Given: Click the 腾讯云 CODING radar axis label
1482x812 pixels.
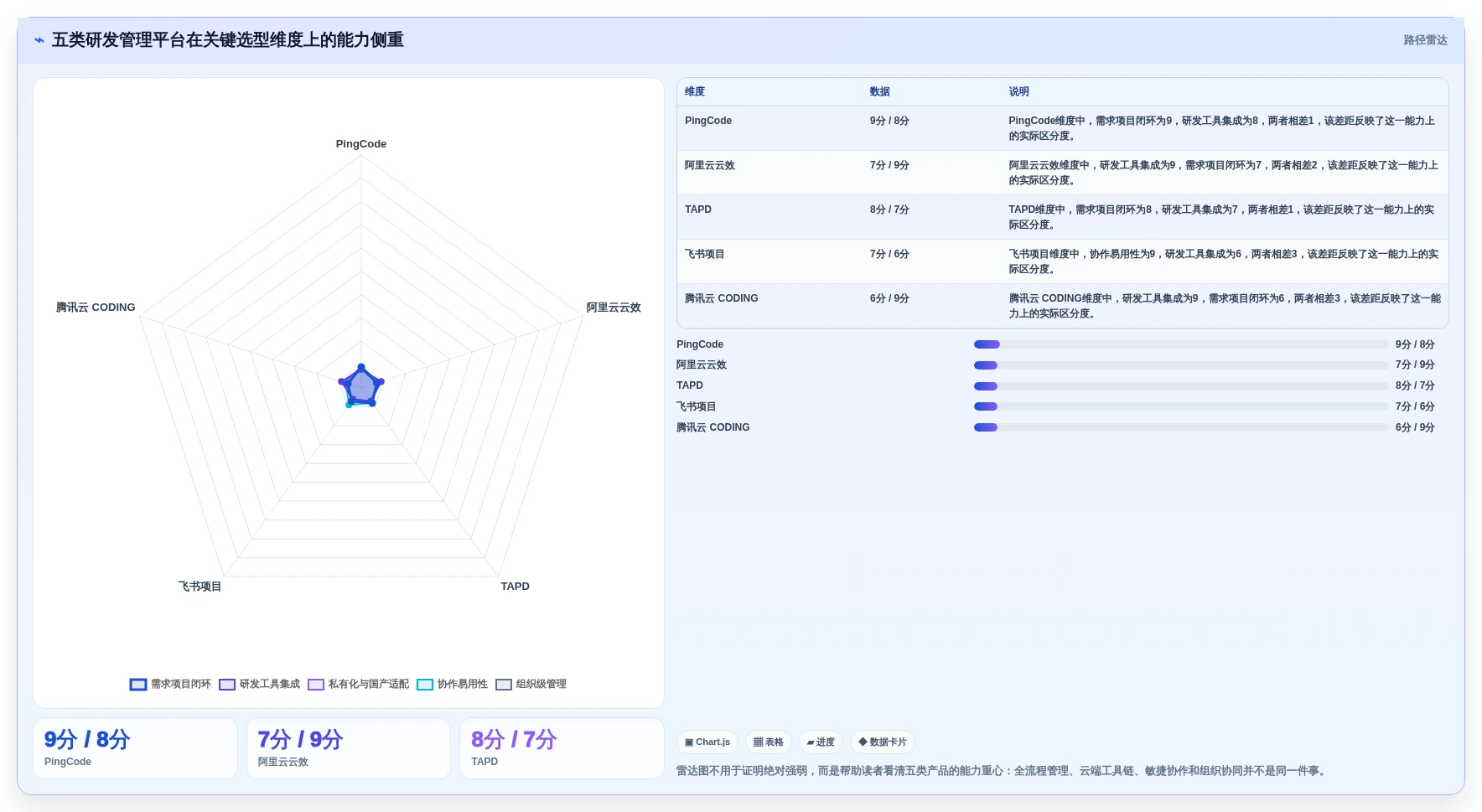Looking at the screenshot, I should pos(96,308).
